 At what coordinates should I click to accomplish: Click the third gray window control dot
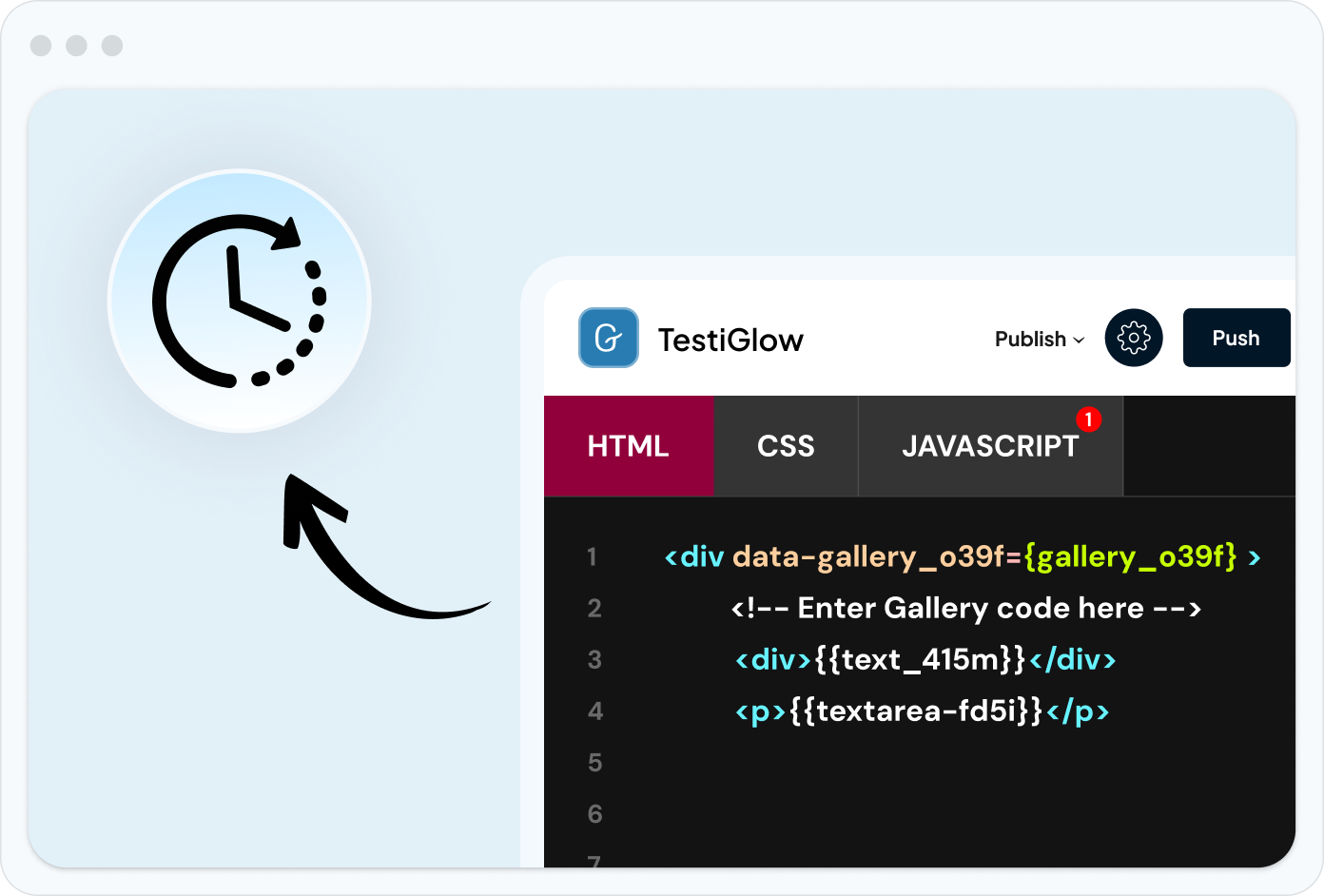(112, 46)
